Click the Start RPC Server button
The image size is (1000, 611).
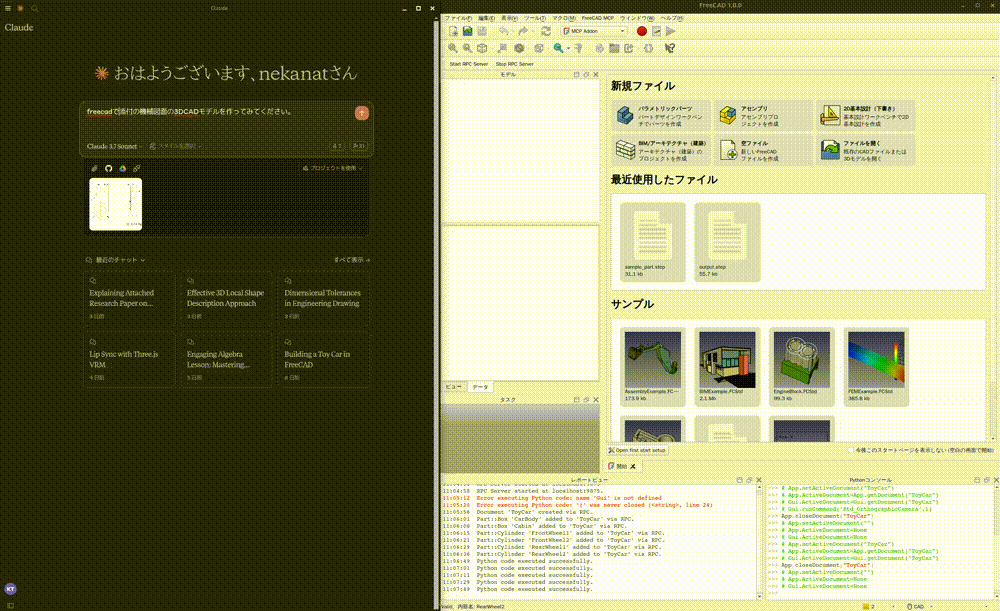(468, 63)
